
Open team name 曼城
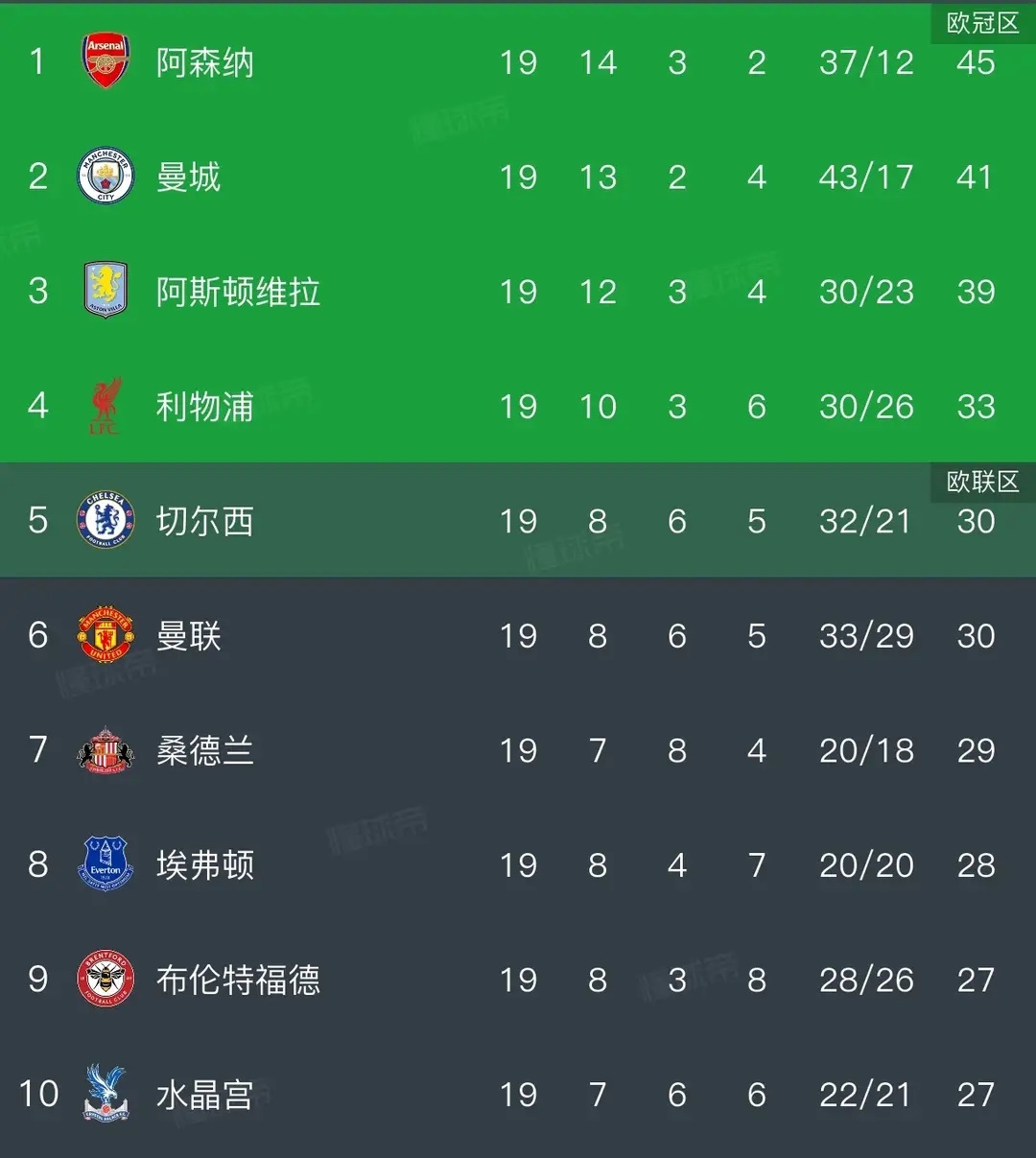tap(189, 177)
